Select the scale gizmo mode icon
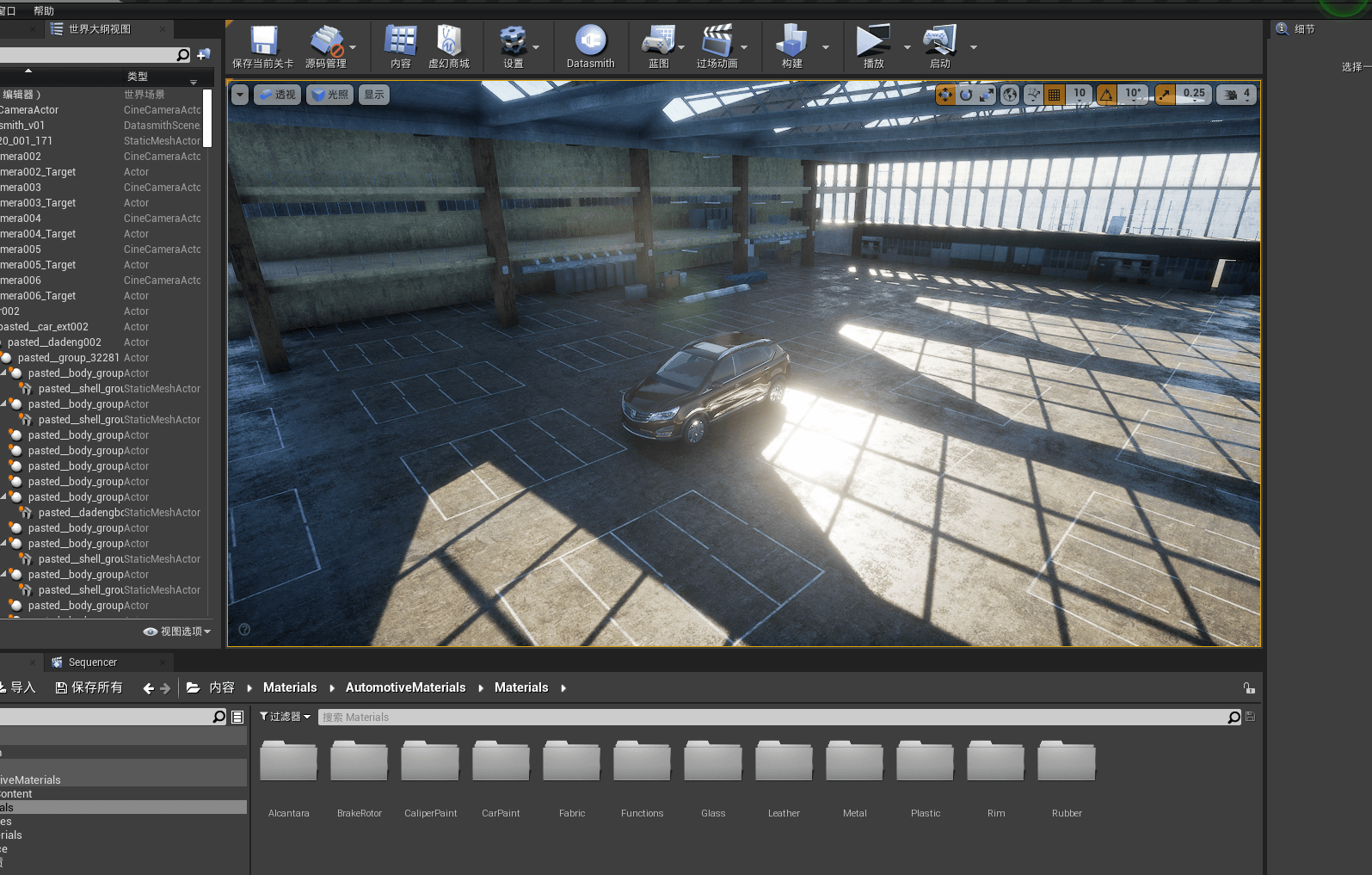 pos(987,95)
